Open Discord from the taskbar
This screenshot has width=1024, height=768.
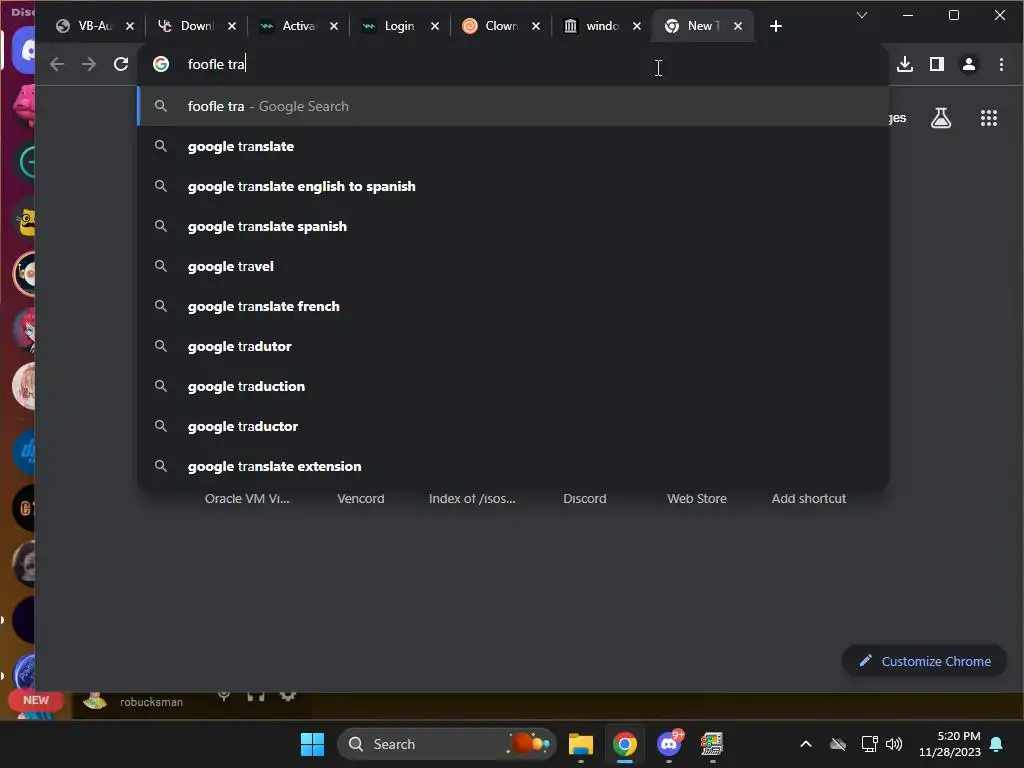[669, 744]
